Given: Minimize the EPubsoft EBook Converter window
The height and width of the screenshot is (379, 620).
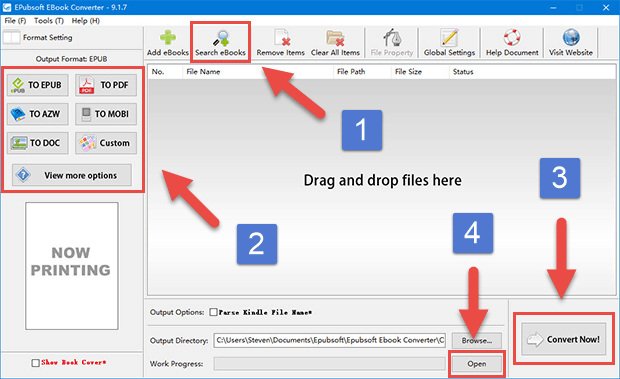Looking at the screenshot, I should coord(553,8).
